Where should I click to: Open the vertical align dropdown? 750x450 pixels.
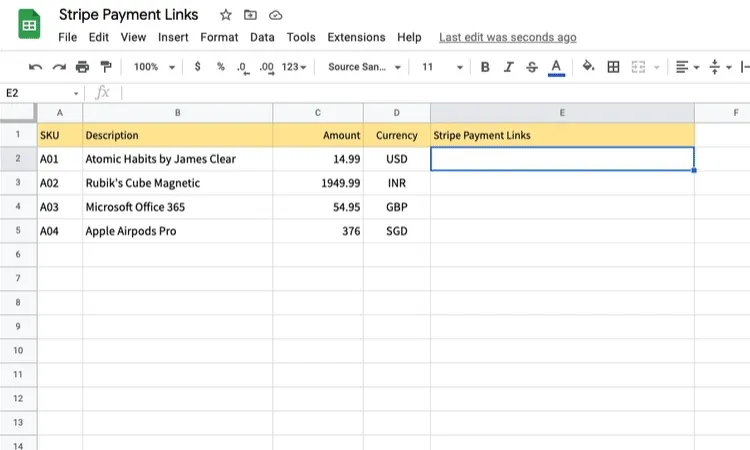coord(720,67)
